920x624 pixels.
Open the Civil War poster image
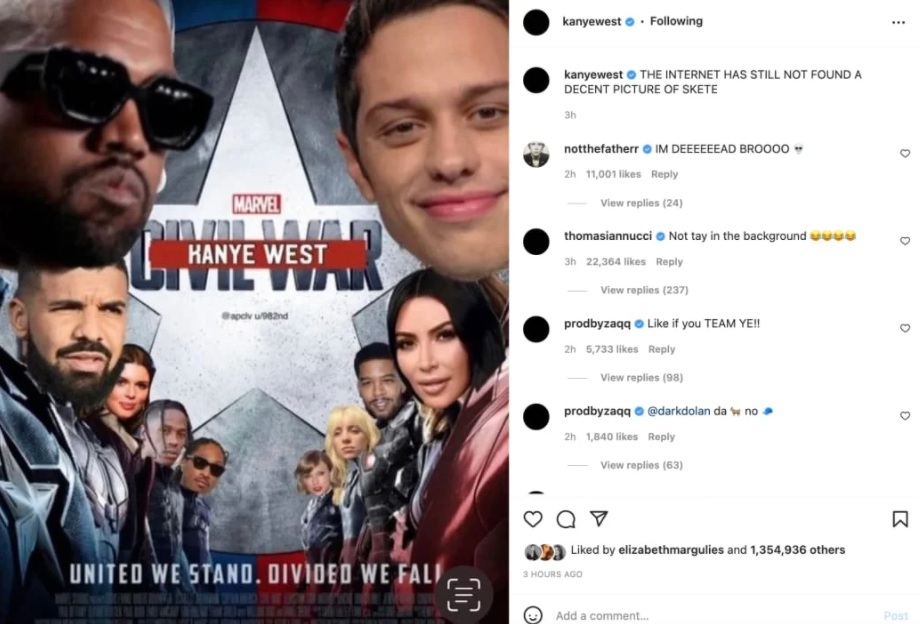pyautogui.click(x=255, y=312)
